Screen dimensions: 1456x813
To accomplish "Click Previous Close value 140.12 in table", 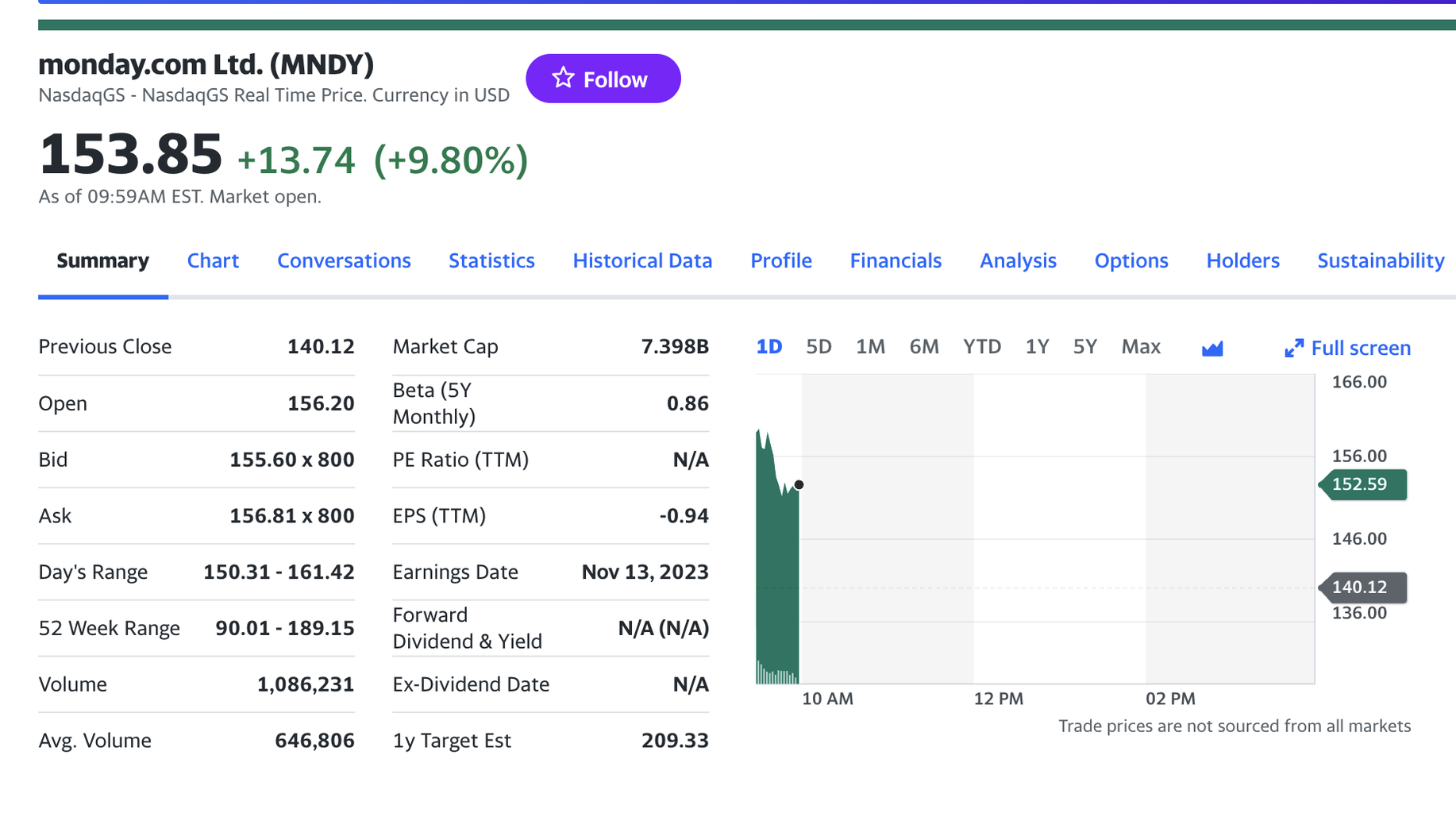I will pyautogui.click(x=321, y=346).
